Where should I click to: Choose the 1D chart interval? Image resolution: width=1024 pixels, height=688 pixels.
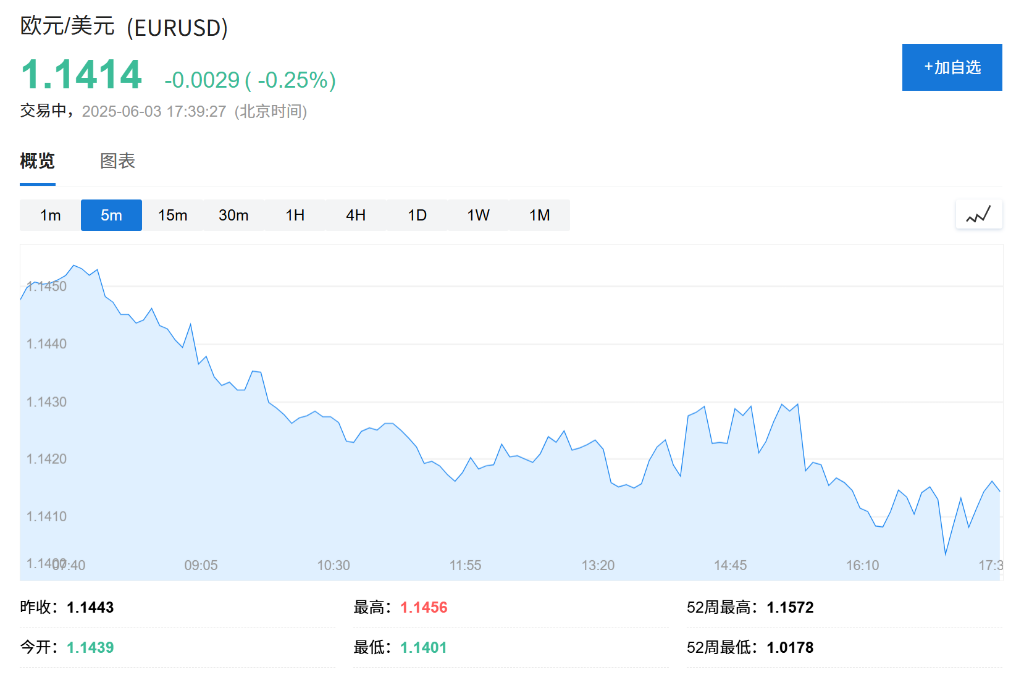tap(417, 215)
